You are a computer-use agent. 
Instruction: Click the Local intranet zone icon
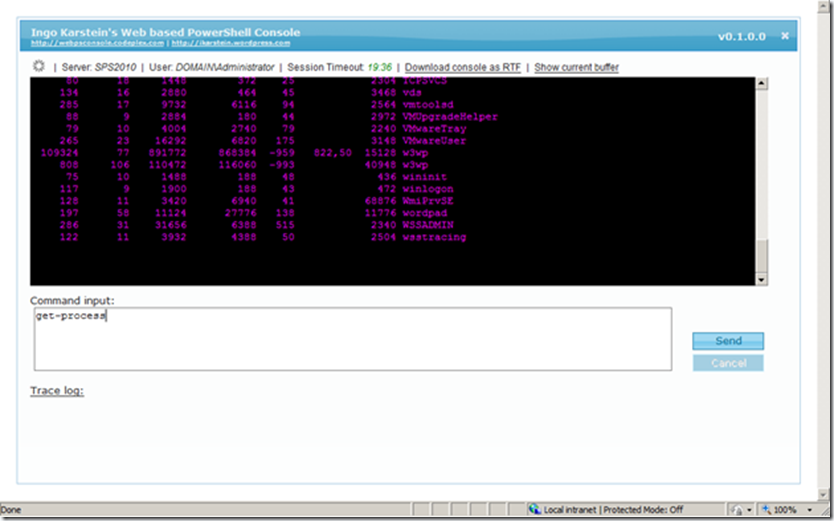pyautogui.click(x=535, y=509)
